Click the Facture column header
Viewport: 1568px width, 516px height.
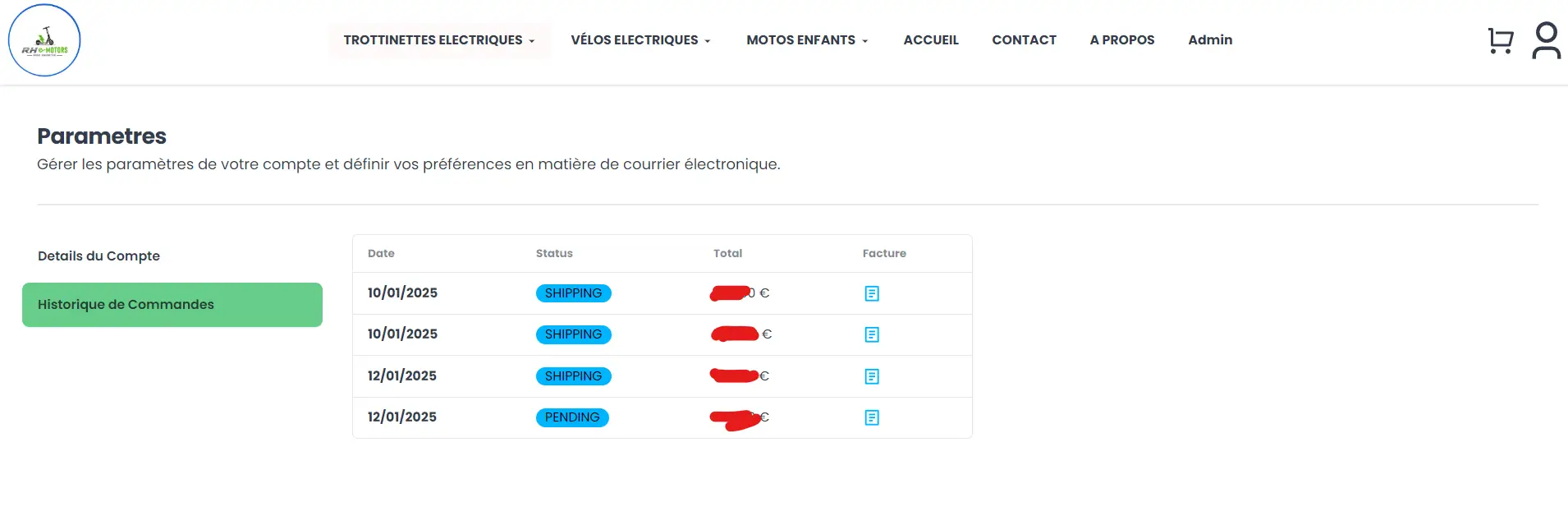(x=884, y=254)
